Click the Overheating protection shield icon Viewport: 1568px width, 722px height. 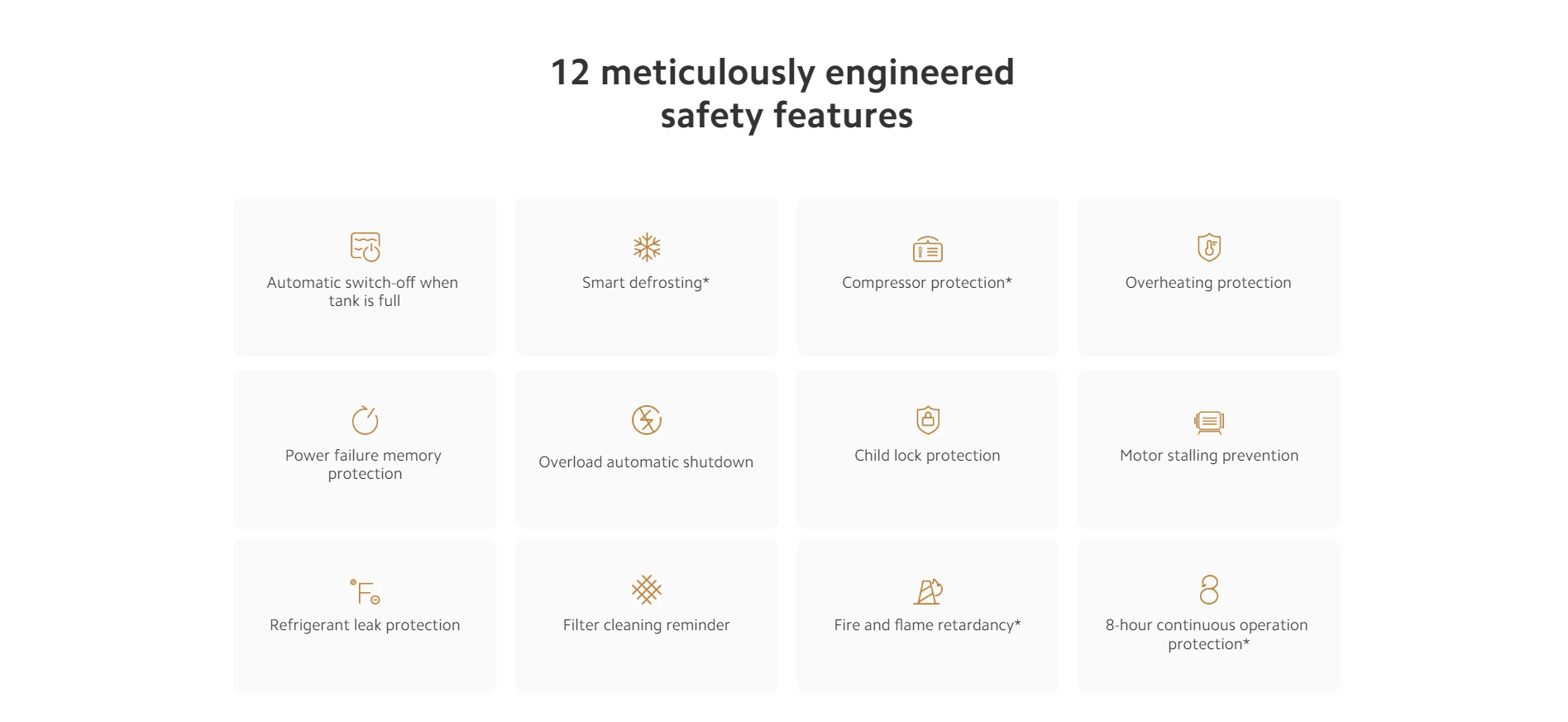[1209, 247]
